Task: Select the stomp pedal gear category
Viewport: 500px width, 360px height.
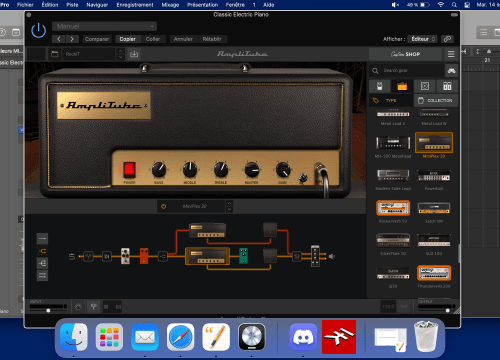Action: pyautogui.click(x=380, y=86)
